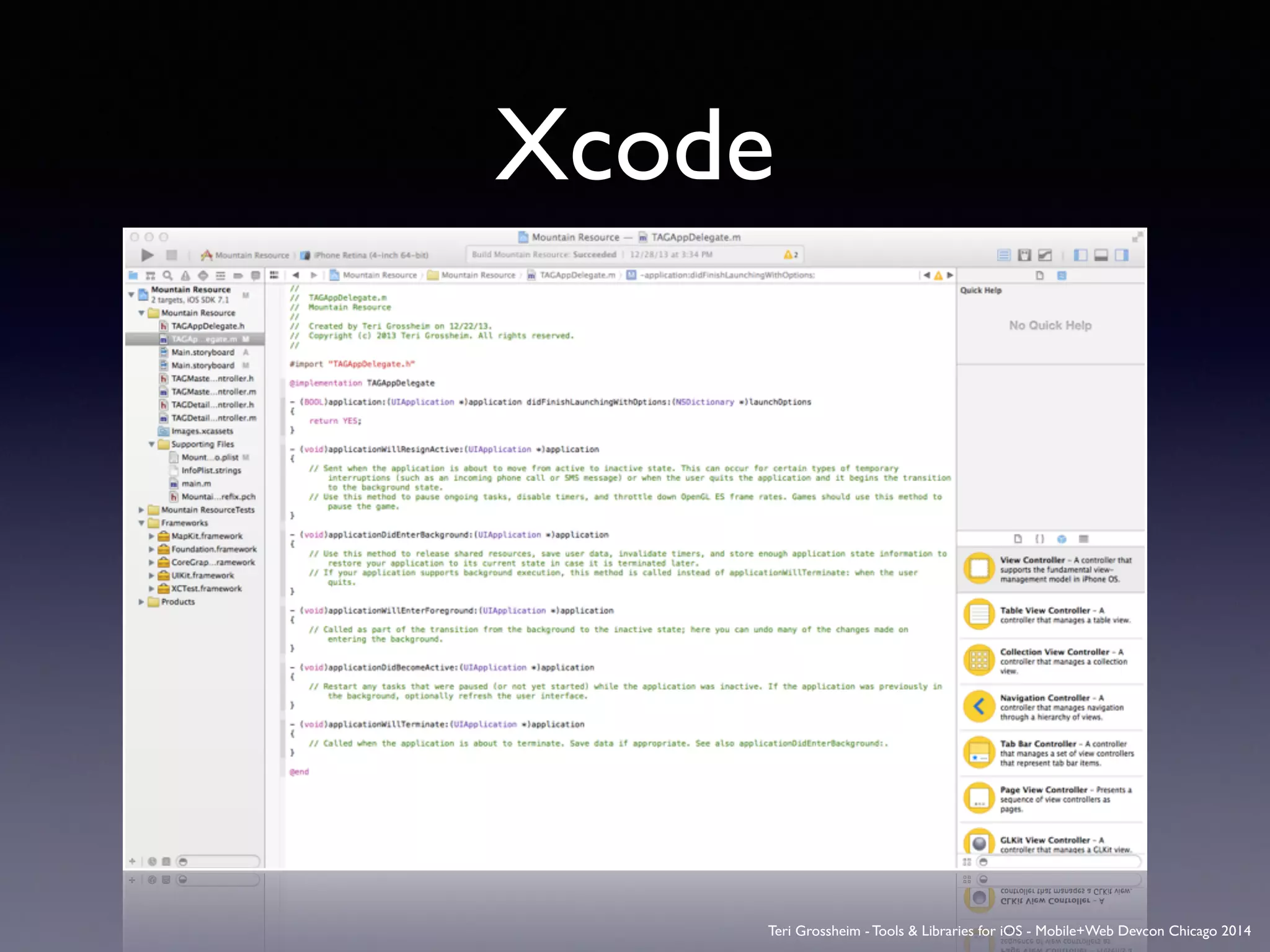Show the Code Snippet library braces icon
This screenshot has height=952, width=1270.
(1039, 539)
